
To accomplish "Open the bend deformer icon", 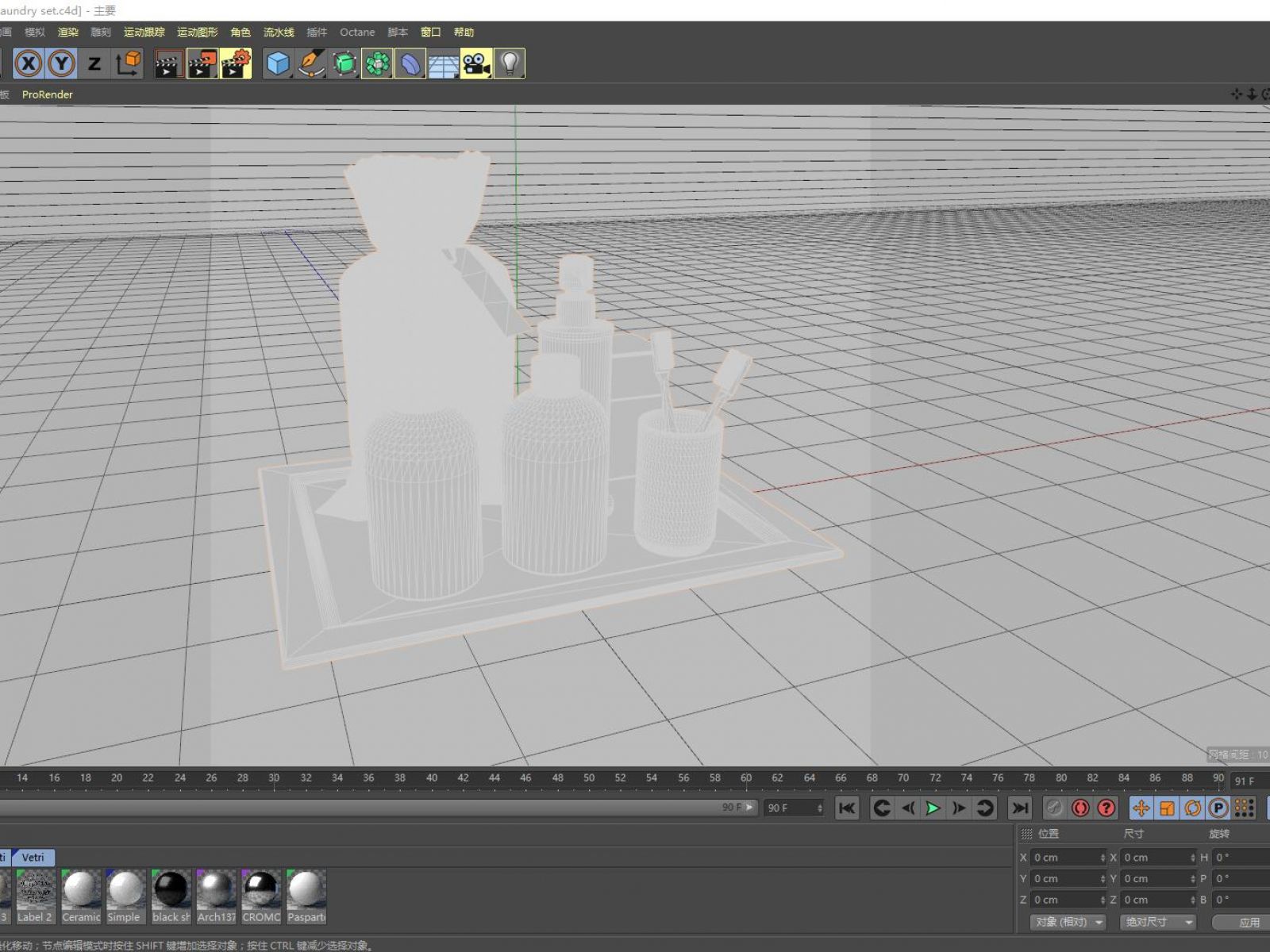I will 410,63.
